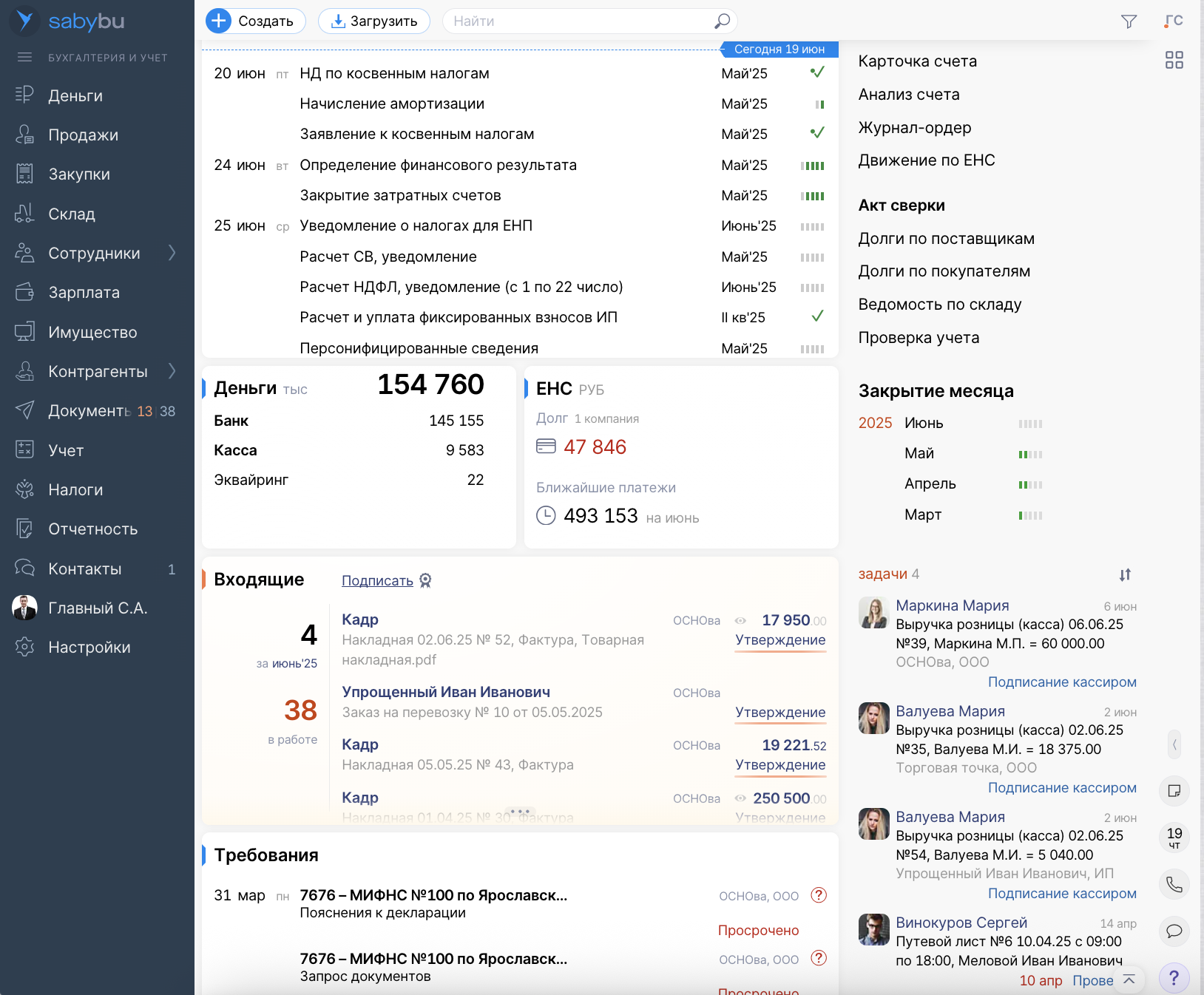
Task: Click checkmark for НД по косвенным налогам
Action: [816, 72]
